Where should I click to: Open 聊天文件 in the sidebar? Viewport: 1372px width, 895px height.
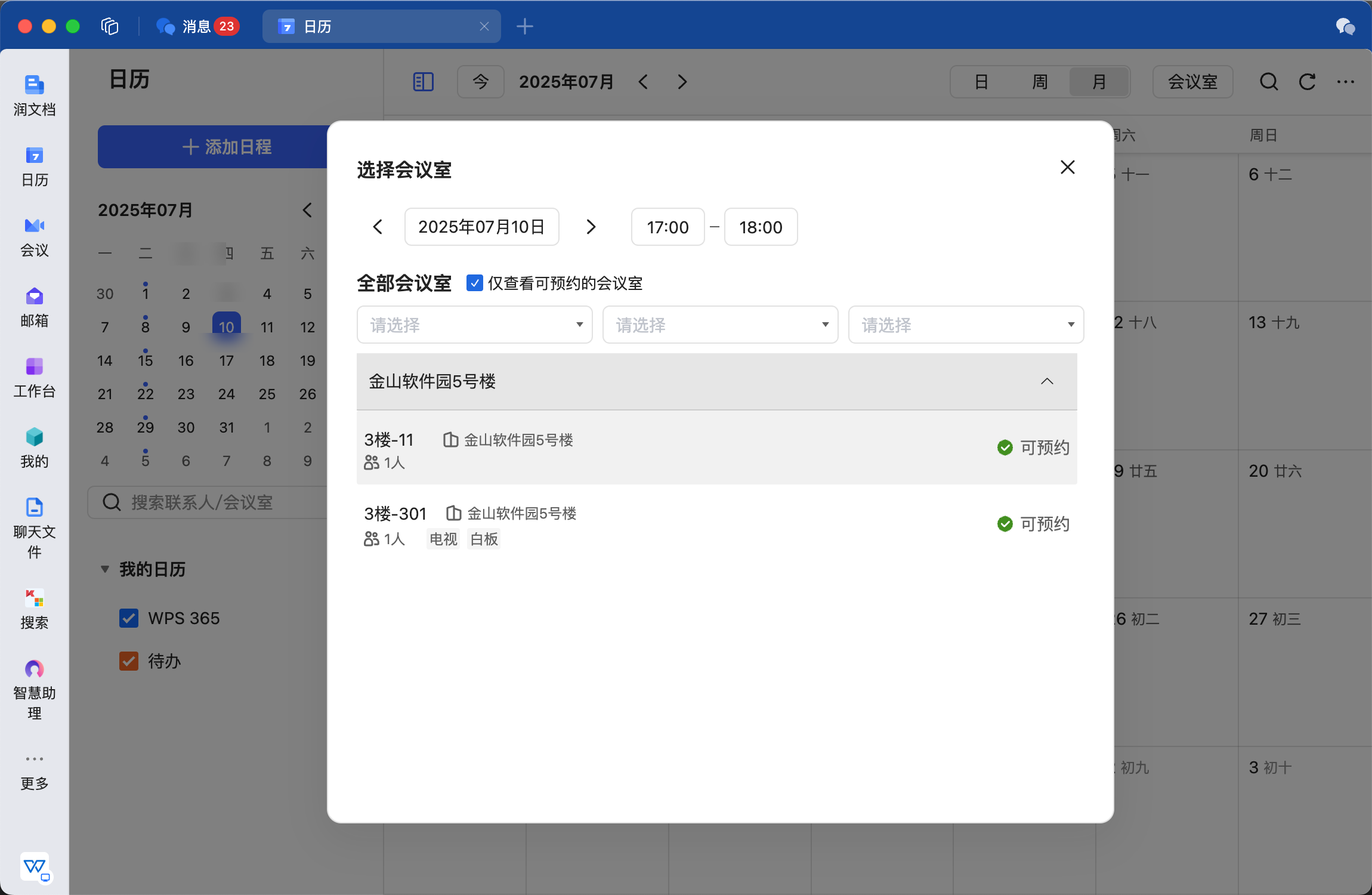(35, 529)
